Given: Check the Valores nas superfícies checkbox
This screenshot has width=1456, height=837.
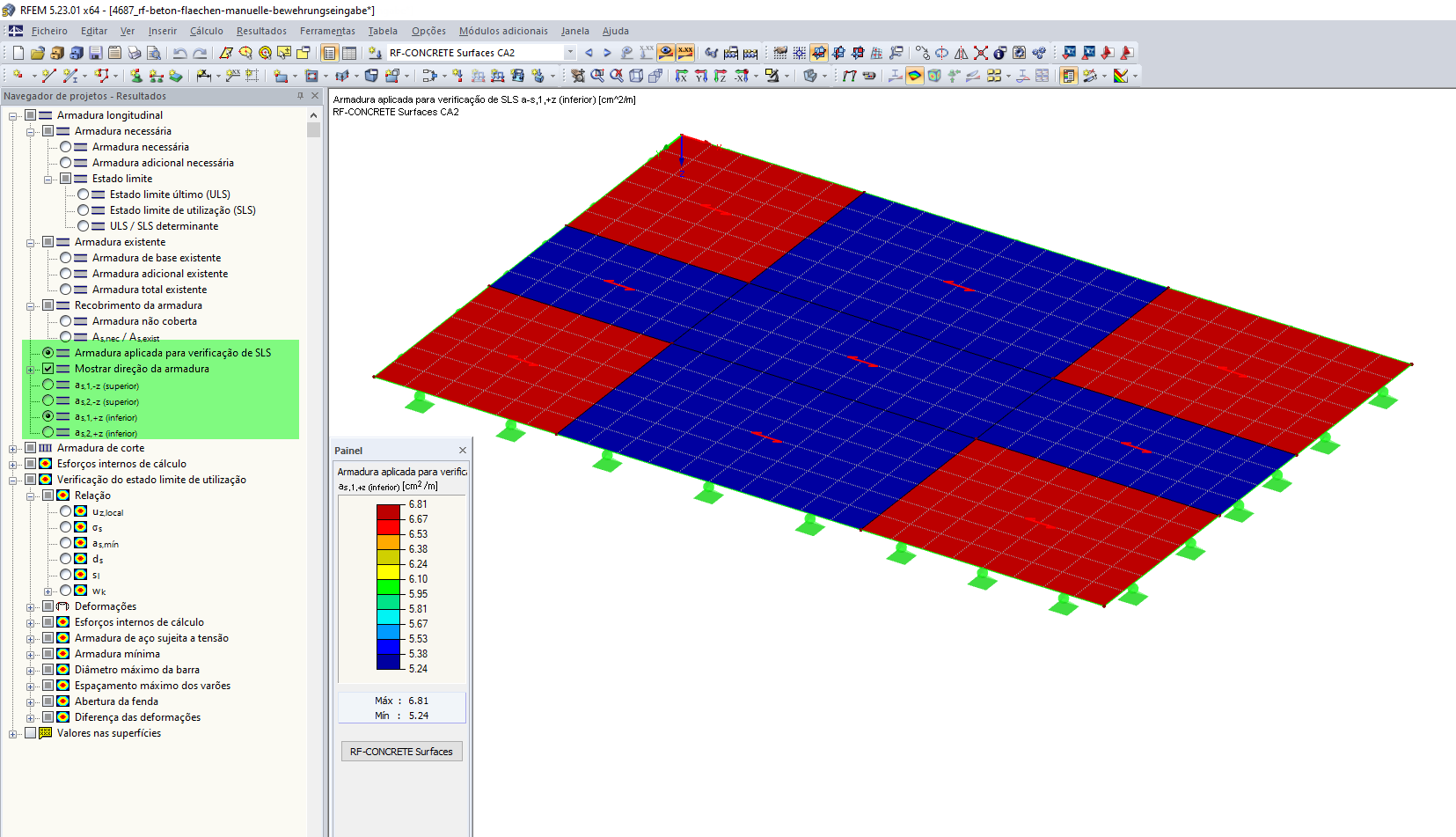Looking at the screenshot, I should [x=31, y=733].
